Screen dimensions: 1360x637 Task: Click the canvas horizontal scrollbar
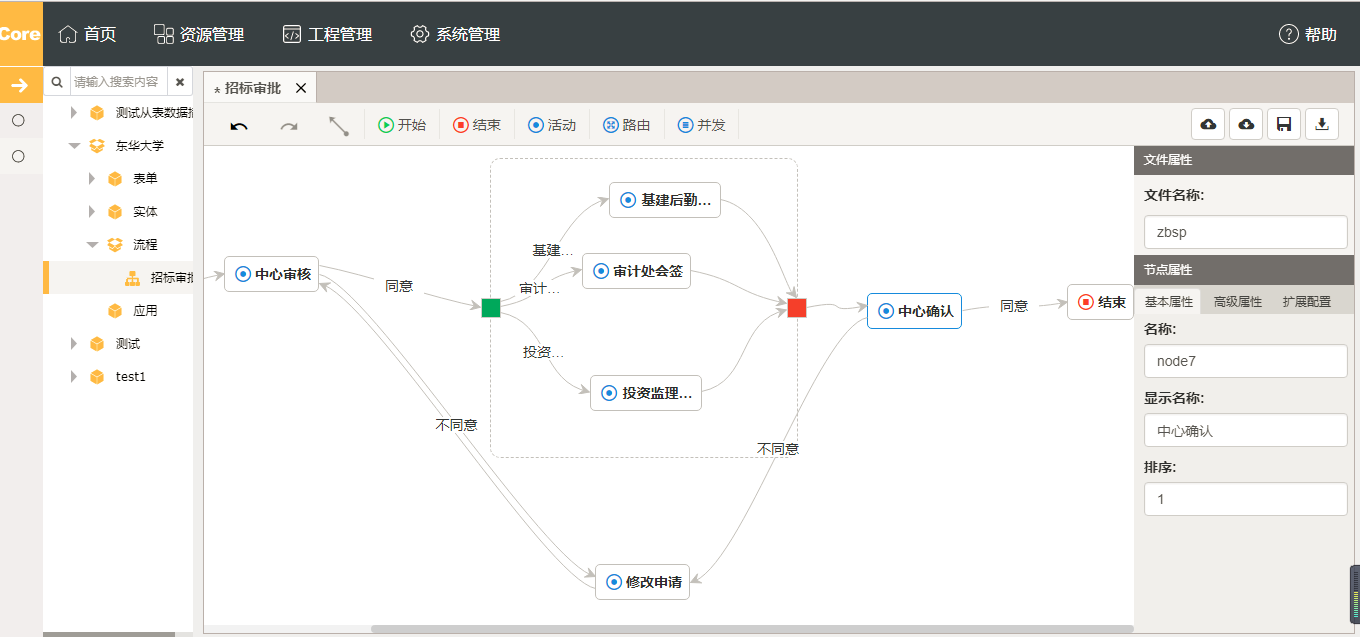tap(751, 629)
